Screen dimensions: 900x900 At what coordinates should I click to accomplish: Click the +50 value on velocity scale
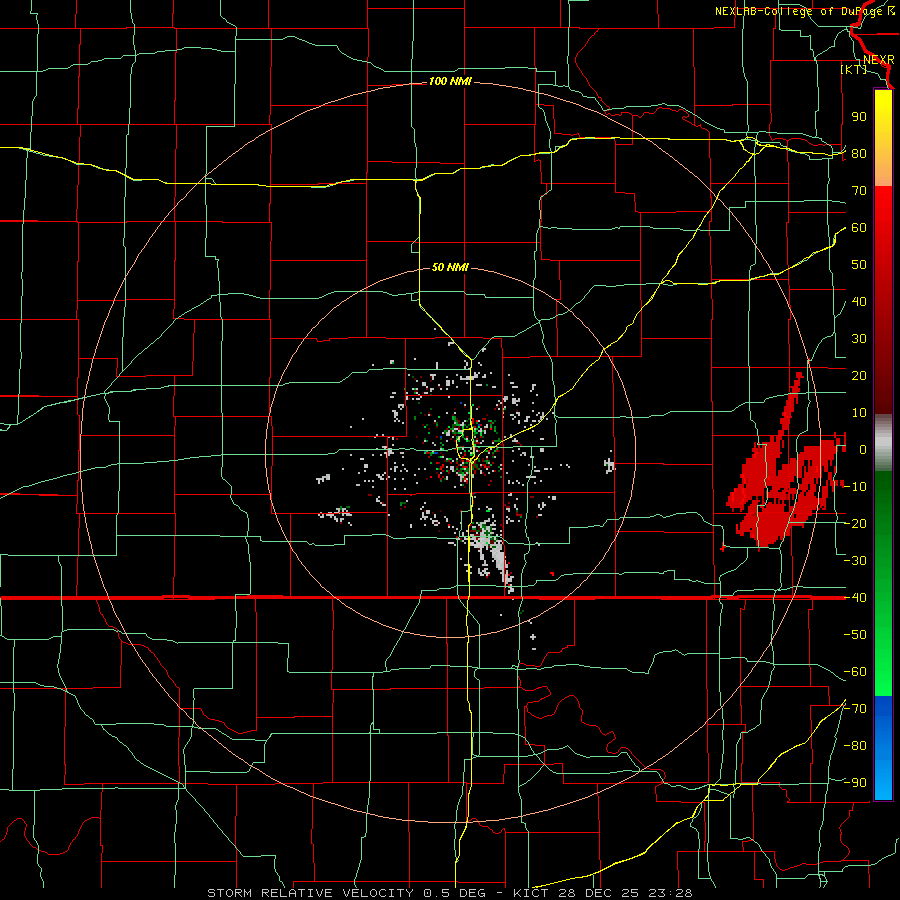pyautogui.click(x=859, y=265)
